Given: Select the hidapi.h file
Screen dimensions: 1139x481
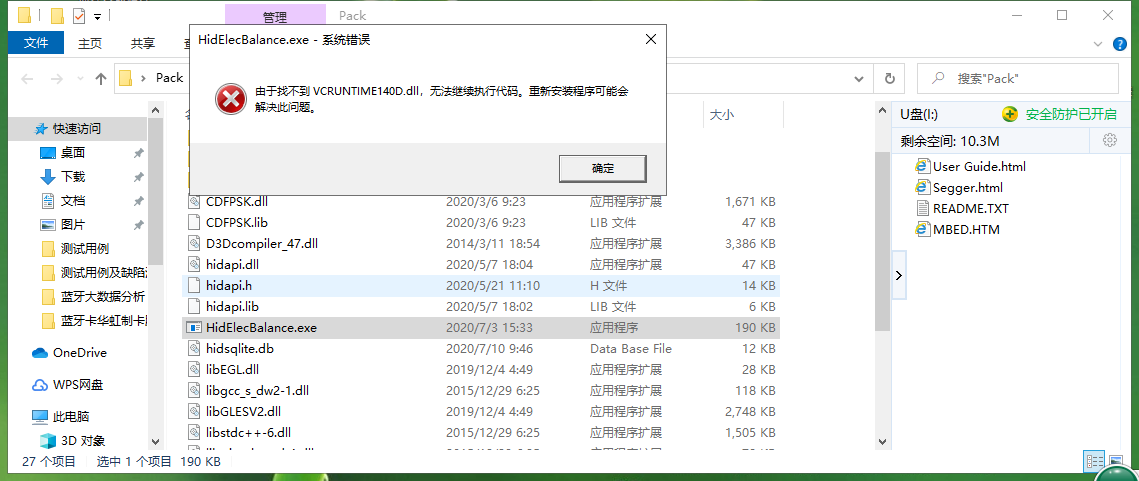Looking at the screenshot, I should pyautogui.click(x=480, y=286).
